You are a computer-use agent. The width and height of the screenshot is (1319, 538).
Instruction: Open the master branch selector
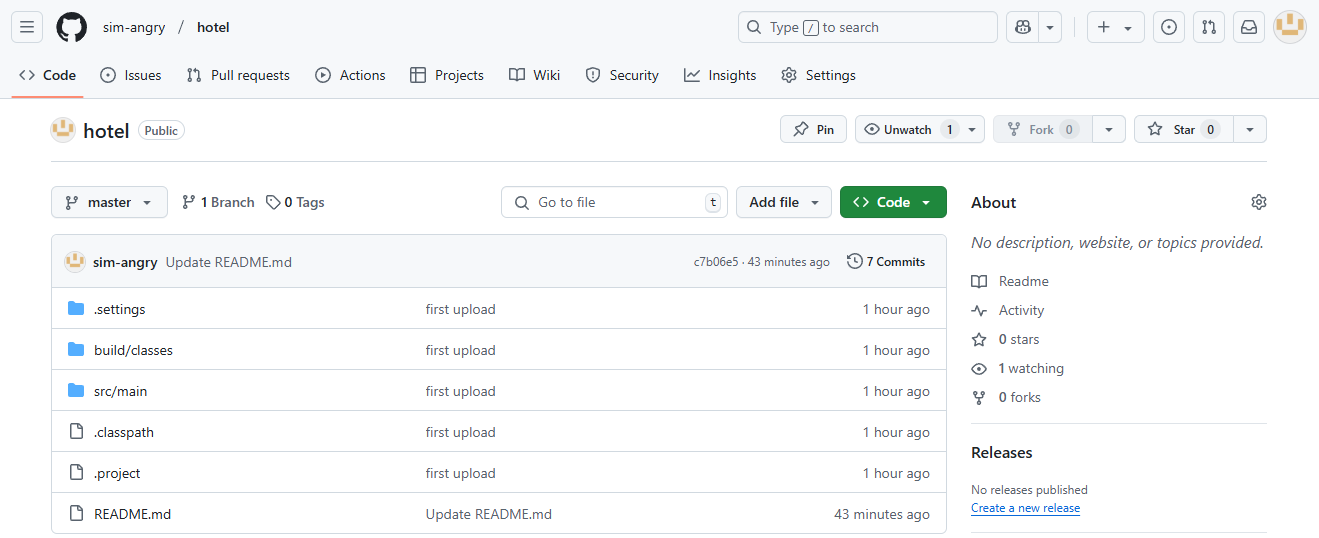pyautogui.click(x=109, y=202)
